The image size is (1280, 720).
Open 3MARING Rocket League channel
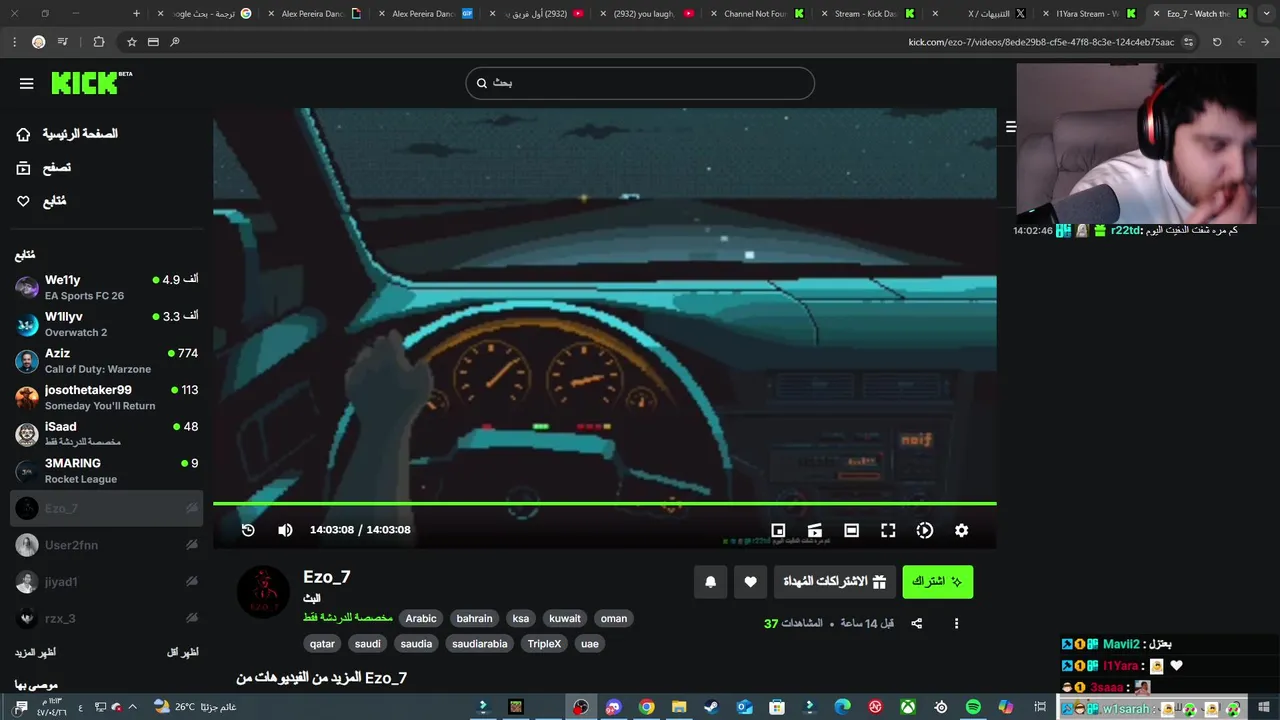click(106, 471)
